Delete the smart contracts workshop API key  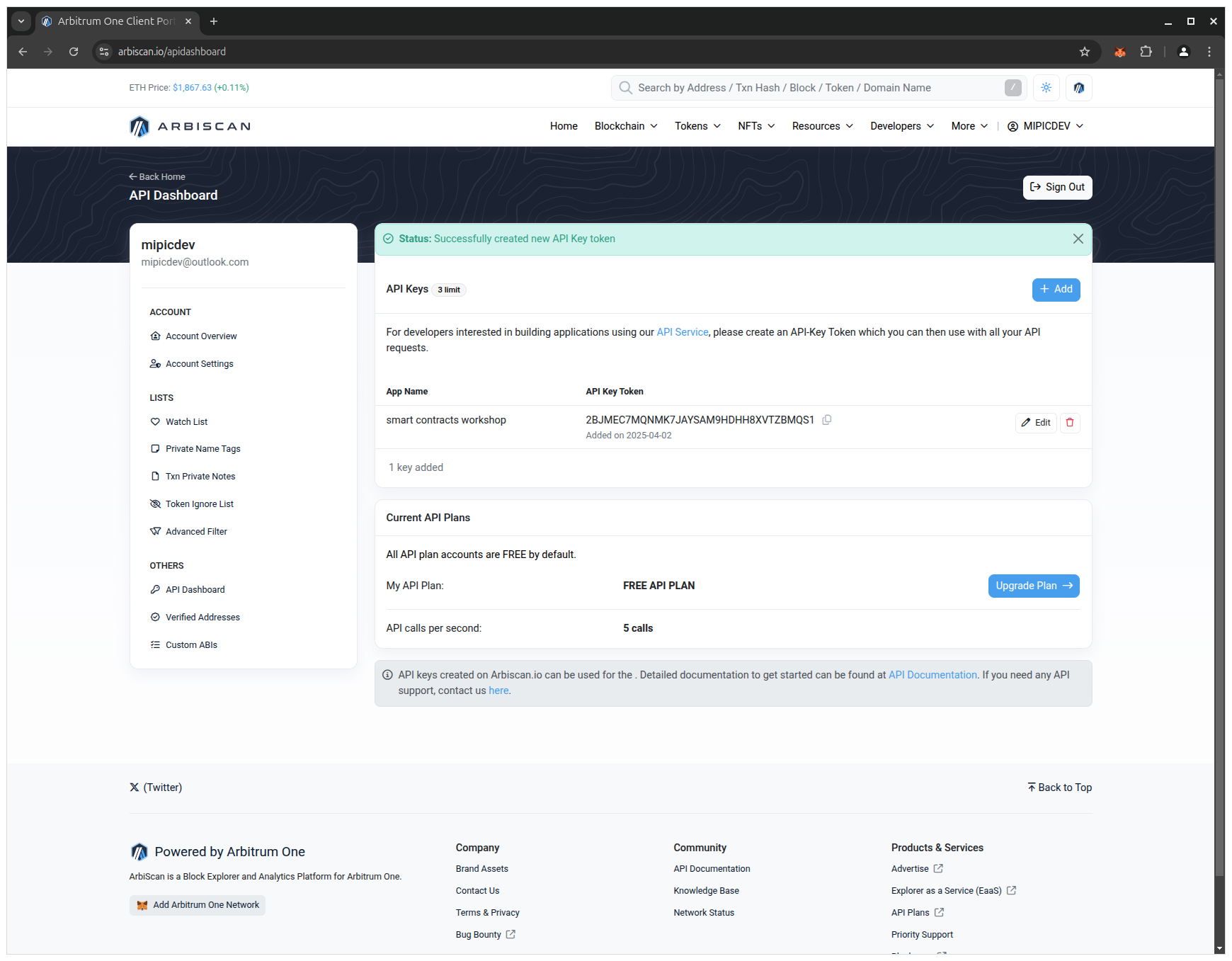click(x=1069, y=423)
